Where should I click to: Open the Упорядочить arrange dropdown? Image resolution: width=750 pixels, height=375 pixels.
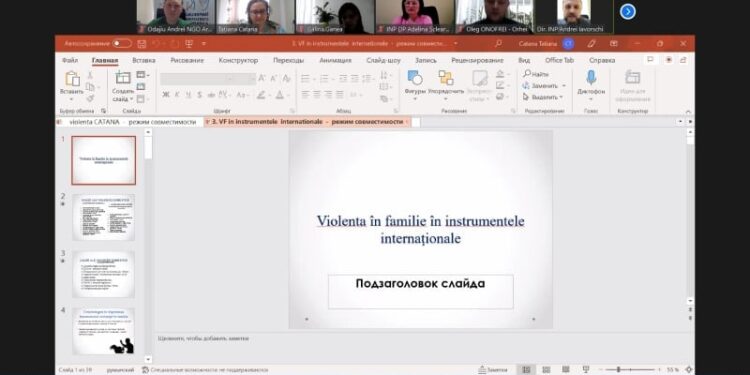446,86
